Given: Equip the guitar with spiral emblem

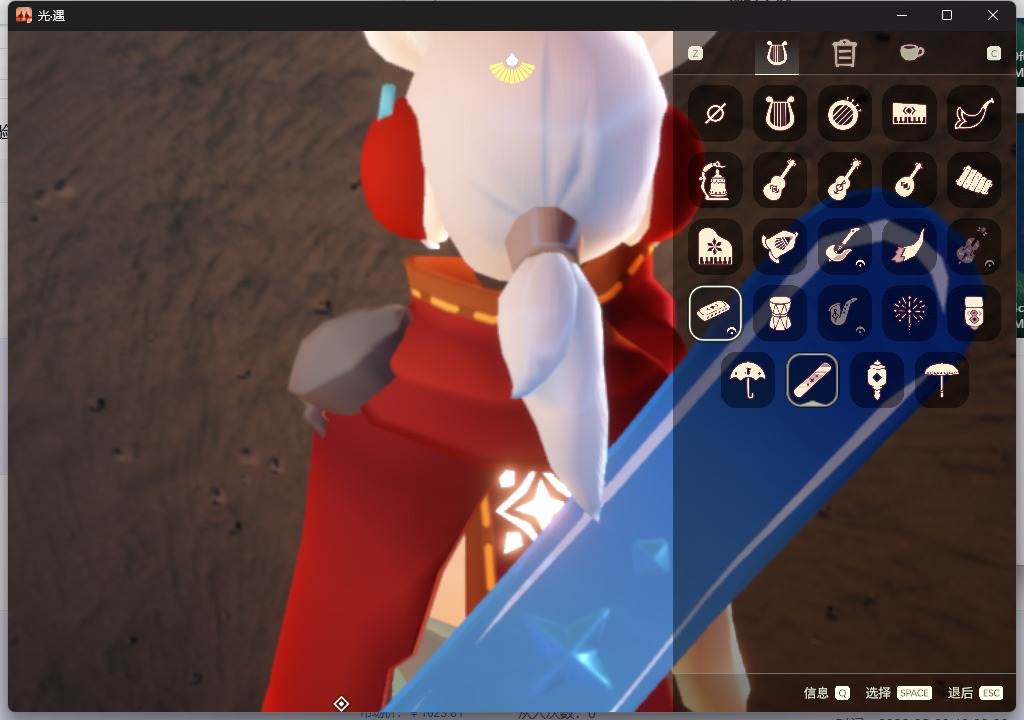Looking at the screenshot, I should (x=844, y=180).
